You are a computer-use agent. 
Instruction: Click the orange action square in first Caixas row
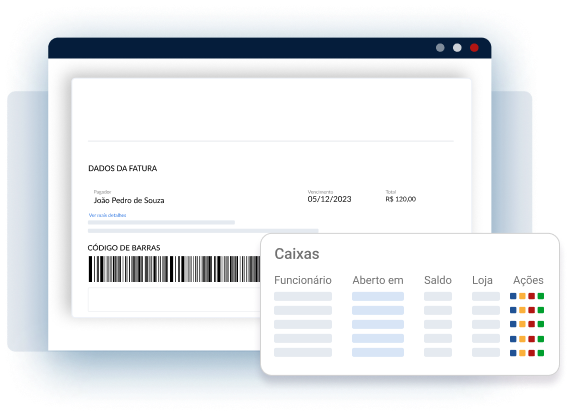pos(522,296)
